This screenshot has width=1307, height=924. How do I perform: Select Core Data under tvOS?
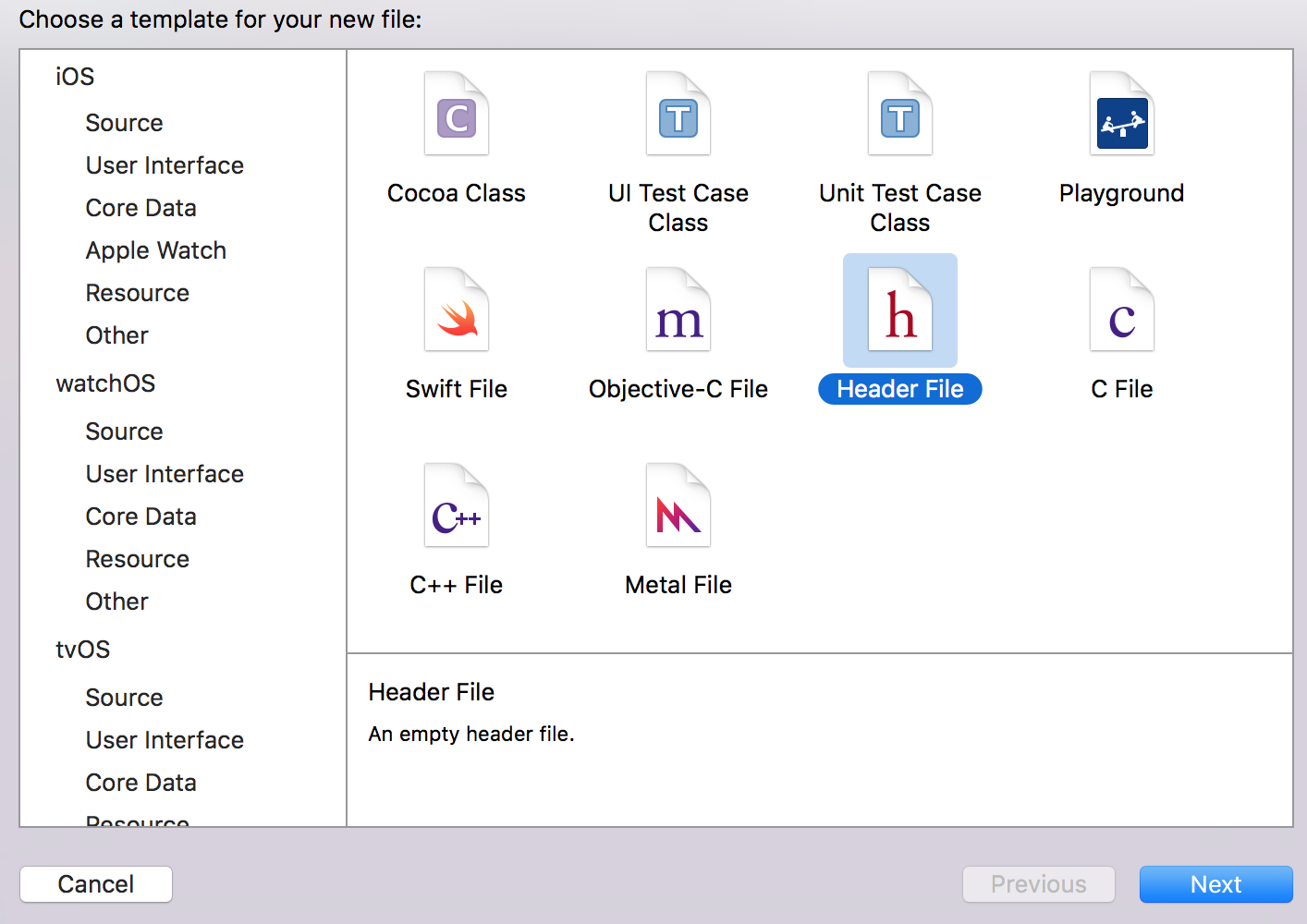(140, 783)
